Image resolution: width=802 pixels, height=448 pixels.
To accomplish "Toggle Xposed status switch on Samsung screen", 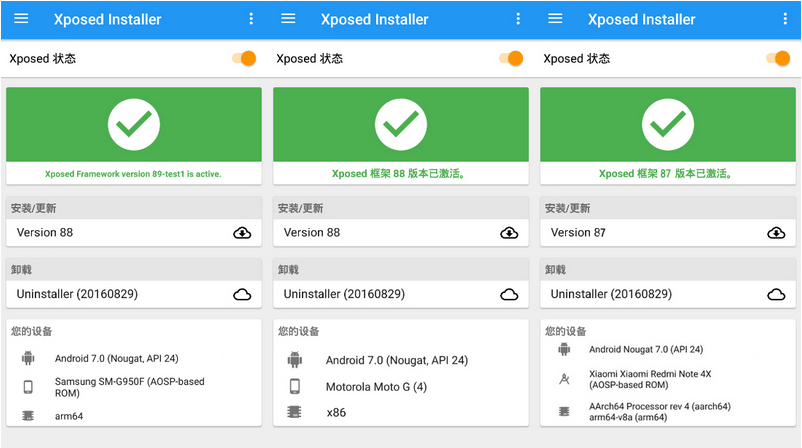I will [x=244, y=58].
